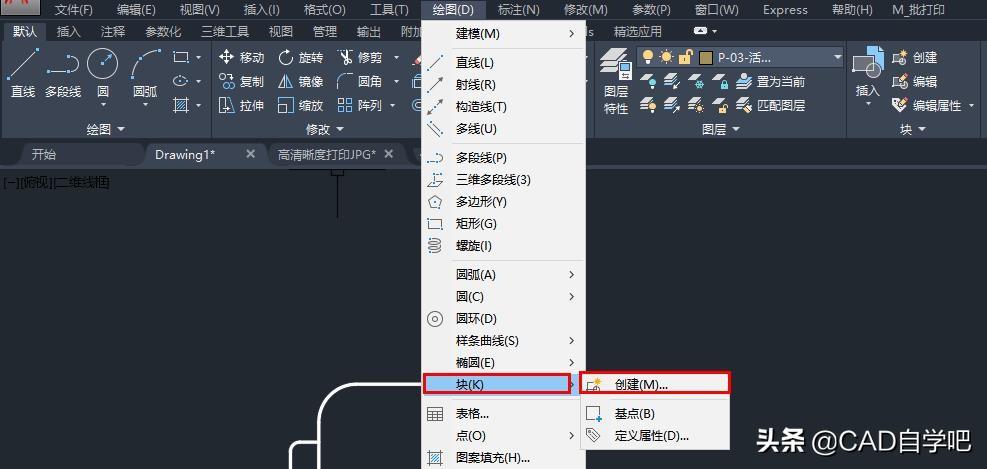
Task: Open the 修改(M) menu in menu bar
Action: (x=585, y=10)
